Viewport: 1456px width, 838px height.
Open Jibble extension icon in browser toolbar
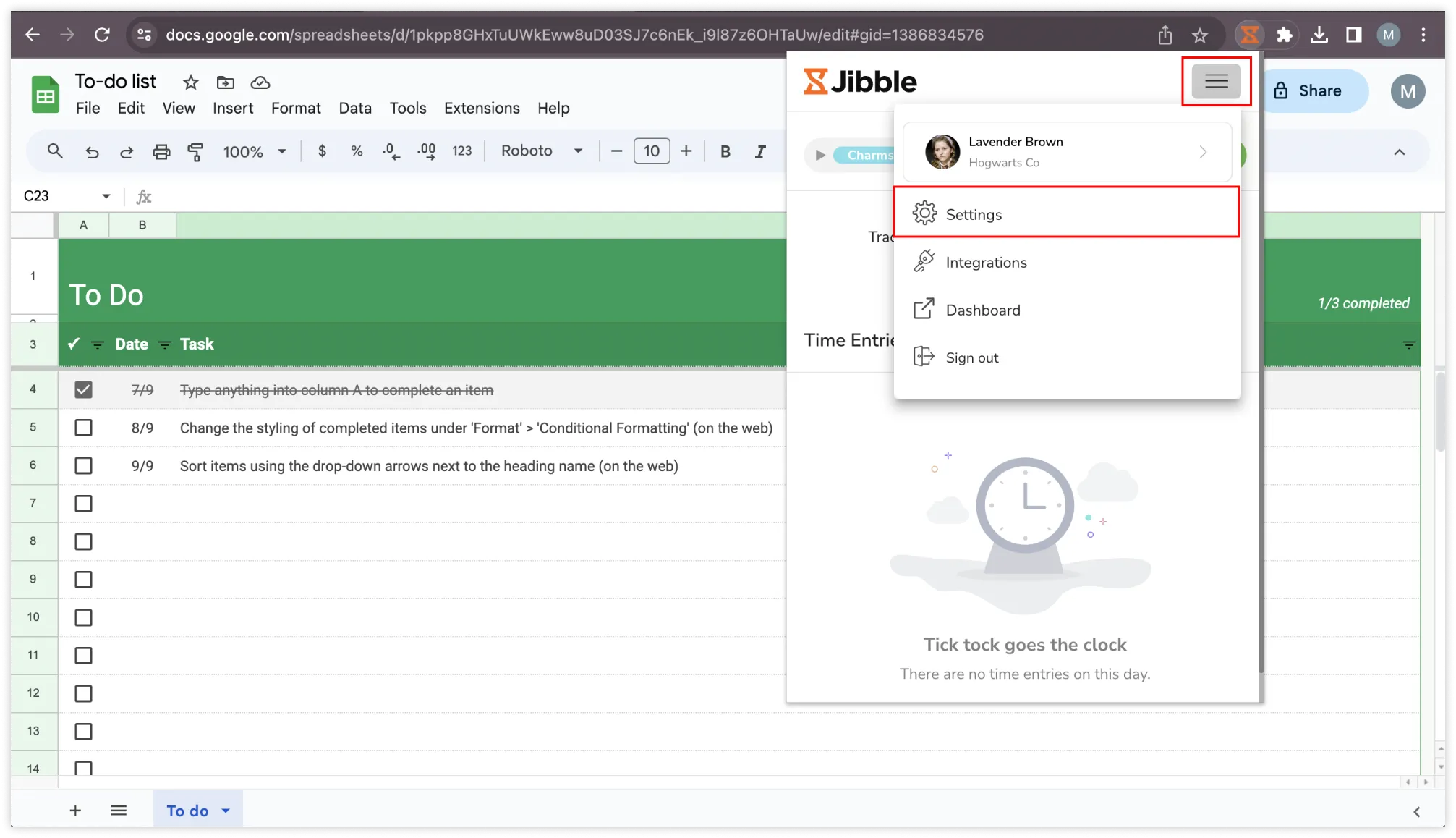click(x=1249, y=35)
